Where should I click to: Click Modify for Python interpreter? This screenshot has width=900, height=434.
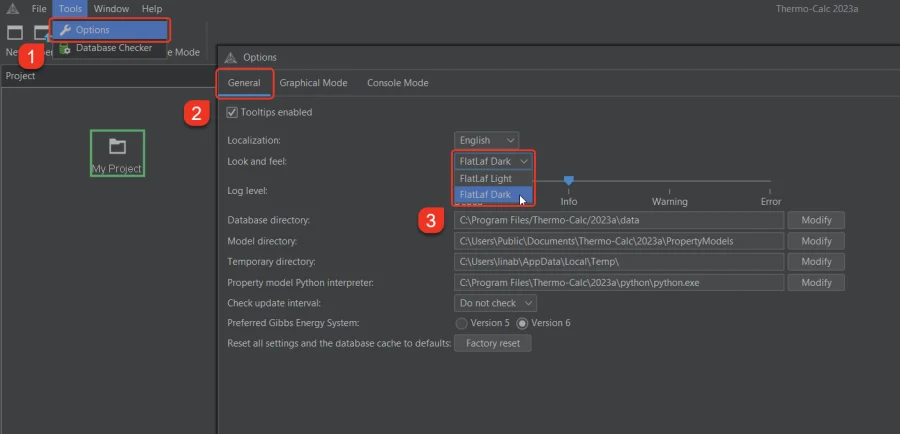(x=816, y=282)
